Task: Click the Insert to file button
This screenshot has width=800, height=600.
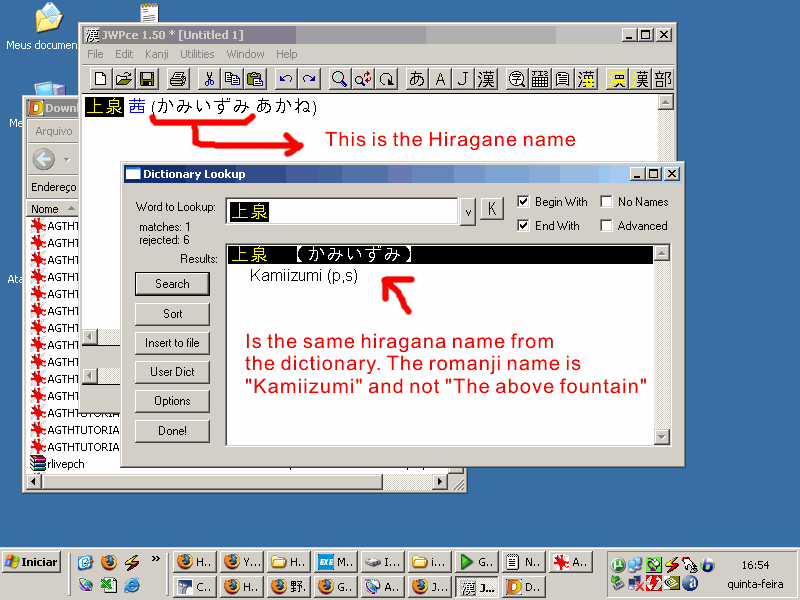Action: coord(172,343)
